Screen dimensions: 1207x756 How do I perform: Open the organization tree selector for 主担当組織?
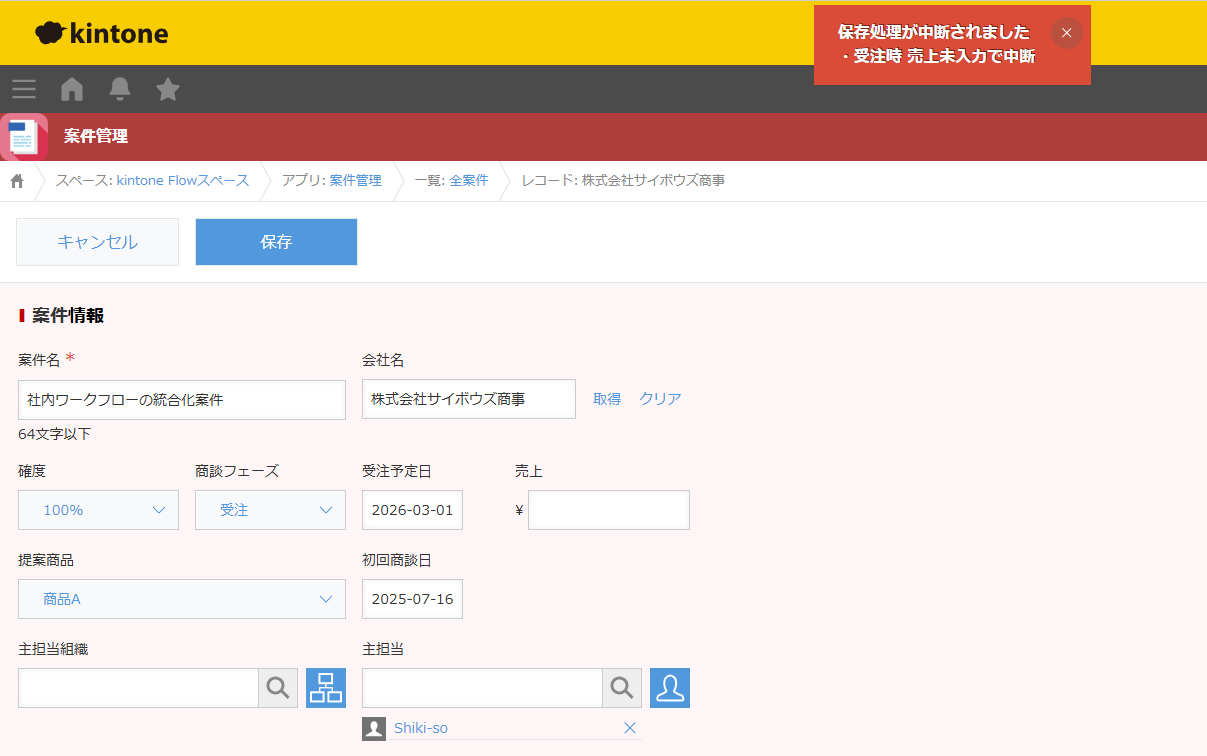(x=325, y=688)
